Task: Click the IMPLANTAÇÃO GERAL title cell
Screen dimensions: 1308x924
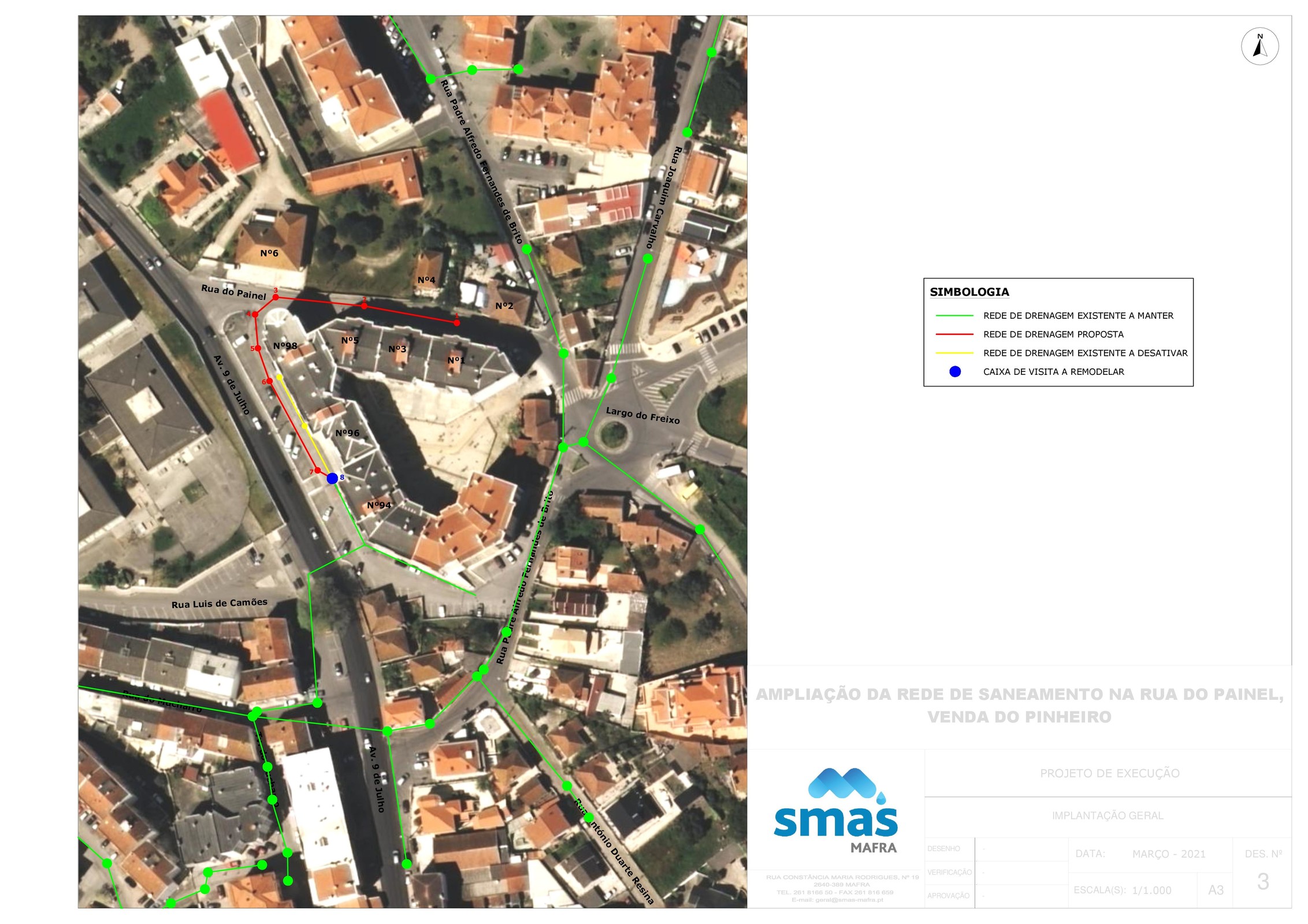Action: coord(1108,815)
